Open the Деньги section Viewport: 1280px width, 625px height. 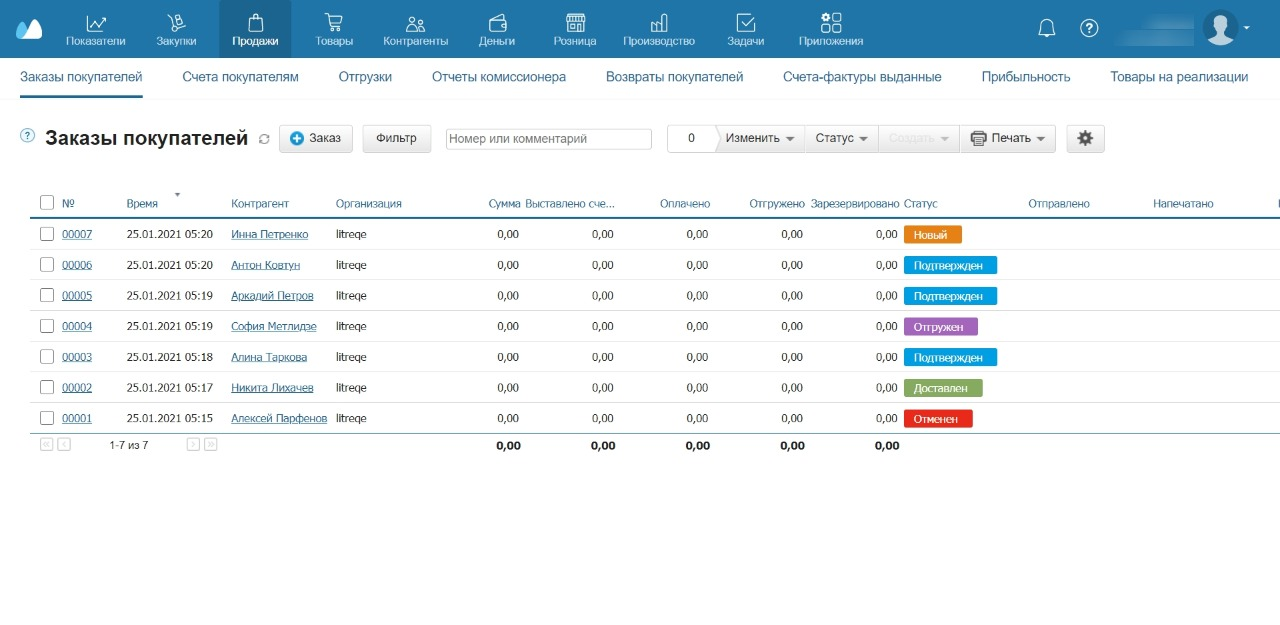coord(497,29)
